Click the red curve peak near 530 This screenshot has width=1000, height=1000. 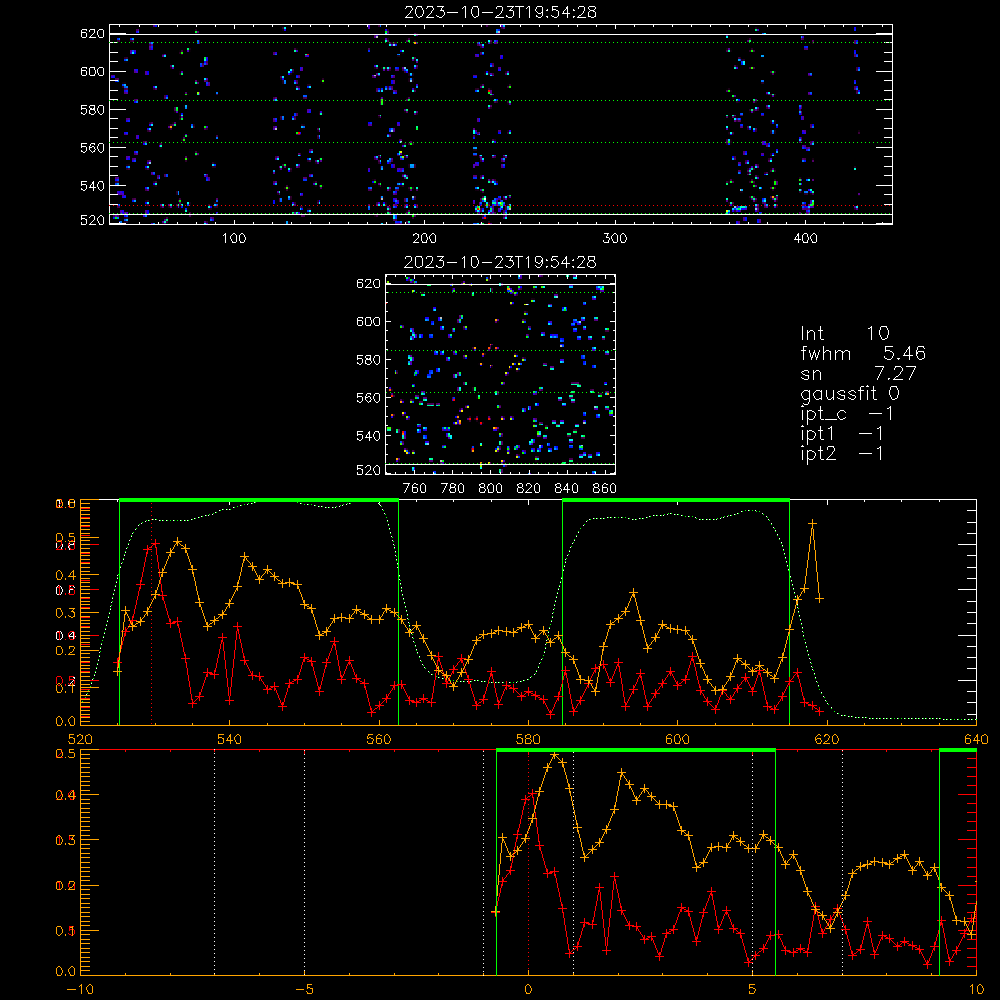(155, 543)
